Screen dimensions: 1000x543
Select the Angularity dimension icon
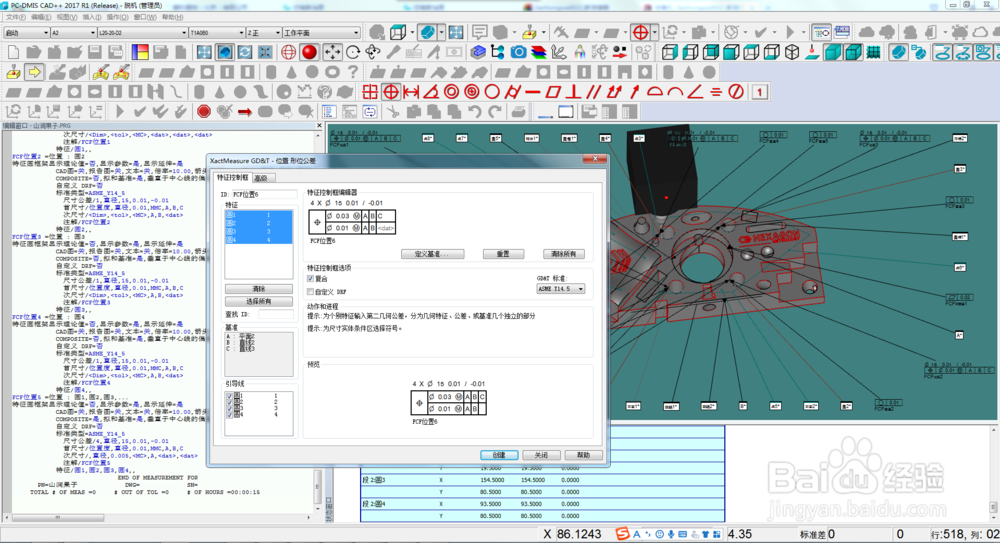click(695, 92)
